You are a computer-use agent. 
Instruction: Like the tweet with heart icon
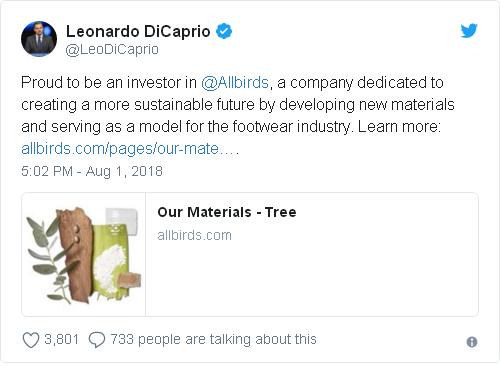31,340
